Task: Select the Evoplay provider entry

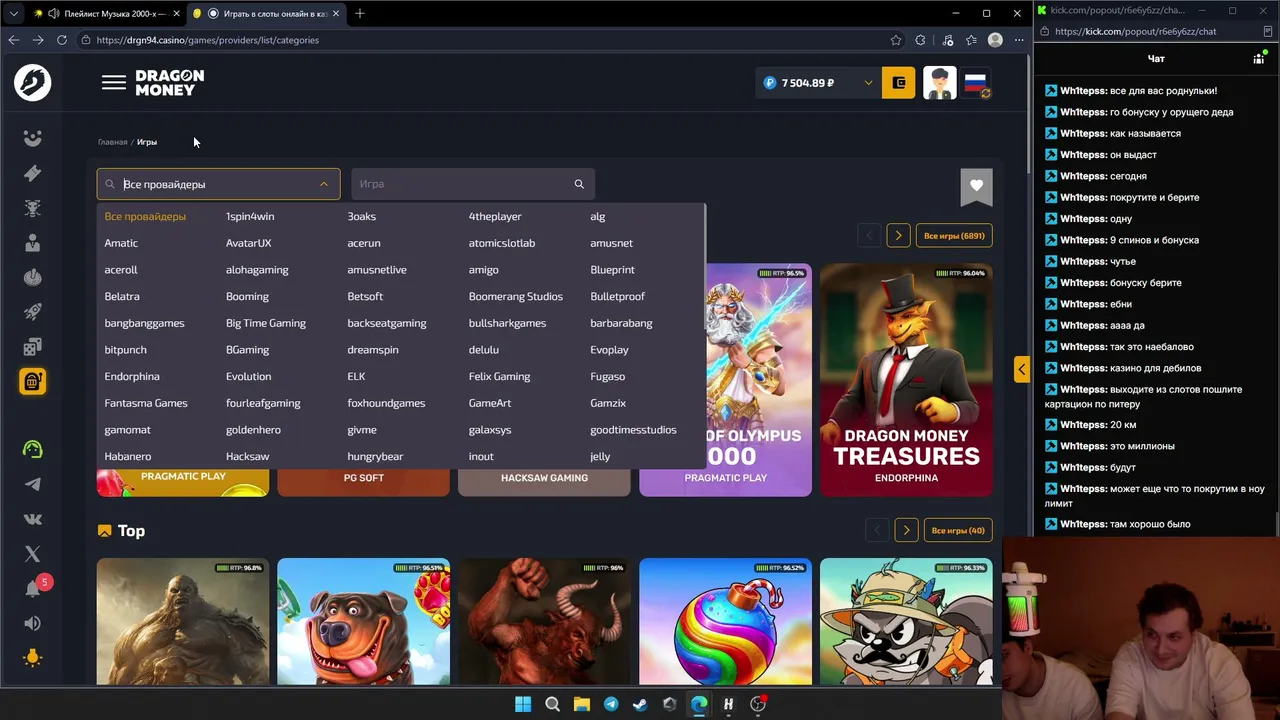Action: (x=609, y=350)
